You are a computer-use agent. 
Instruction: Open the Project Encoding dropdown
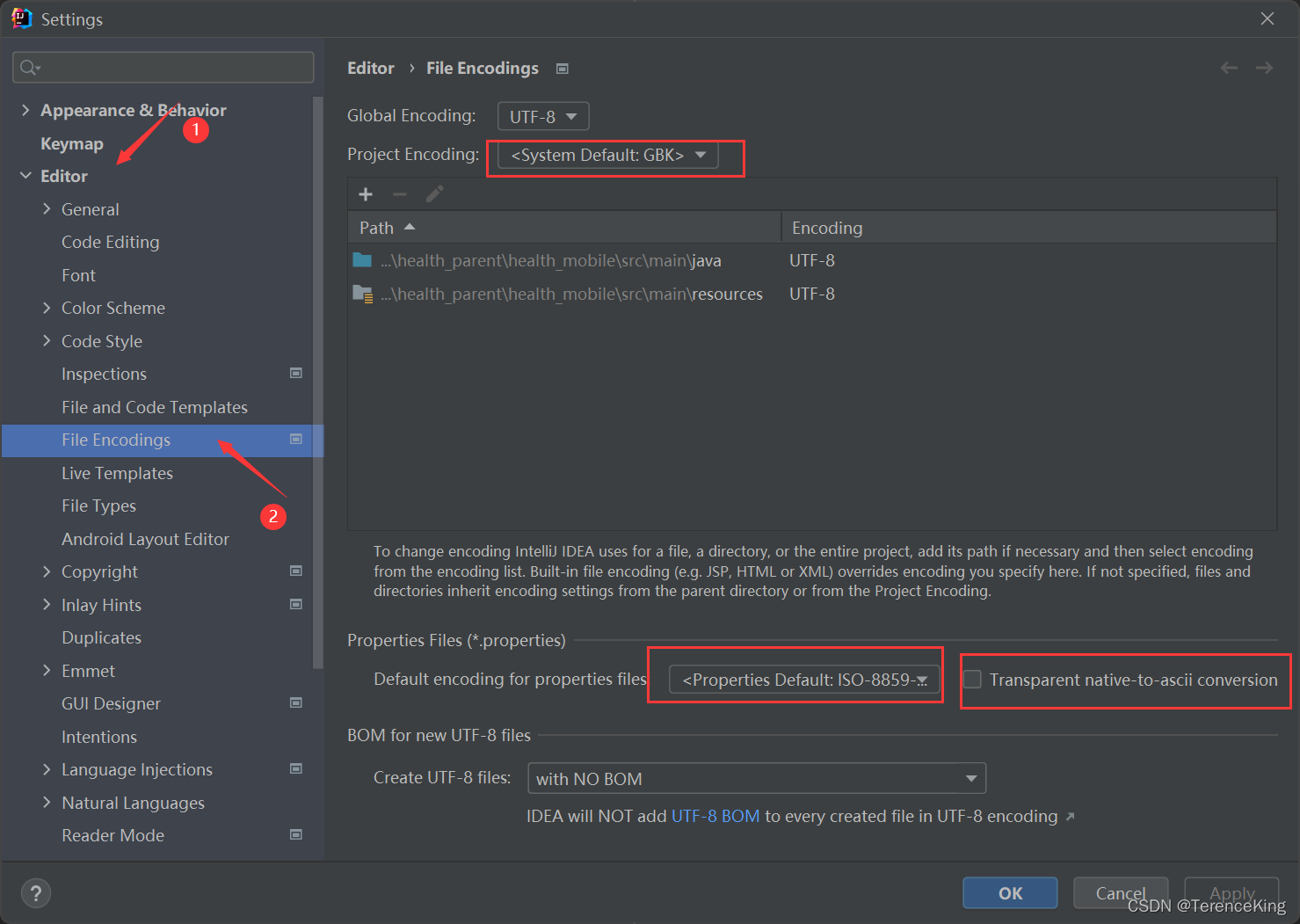click(x=608, y=155)
